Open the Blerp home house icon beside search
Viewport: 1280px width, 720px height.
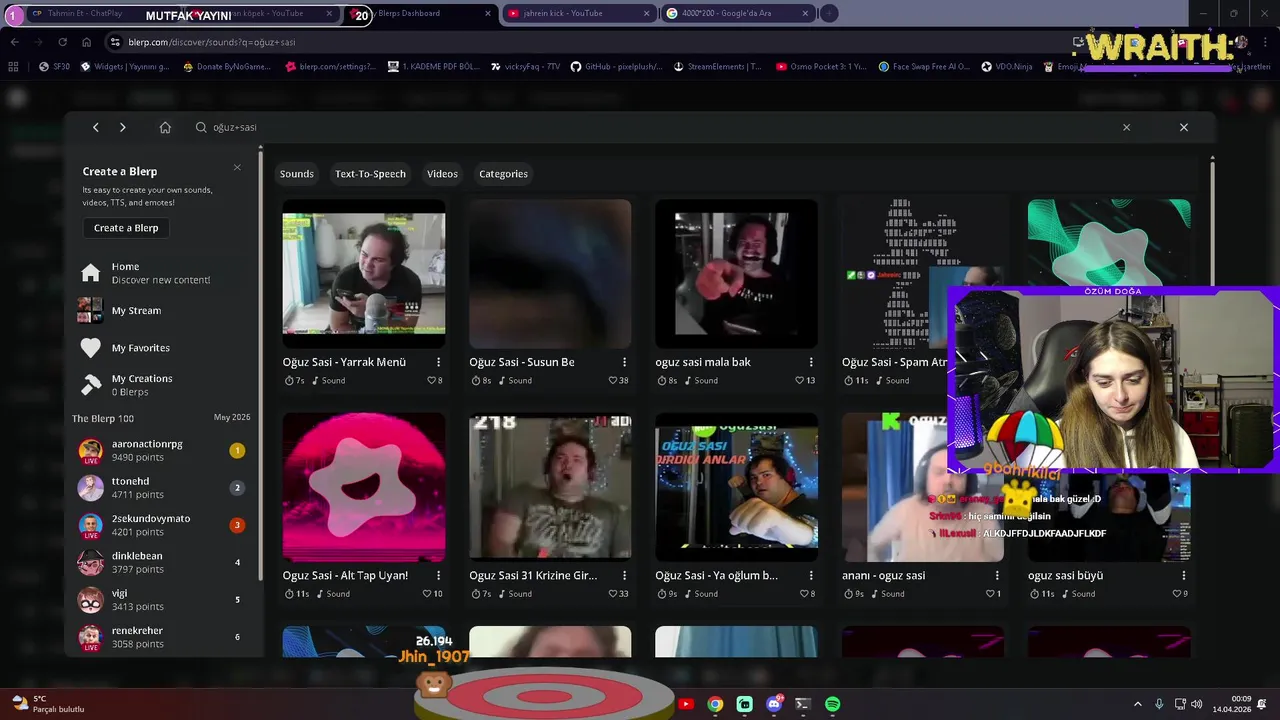[165, 127]
